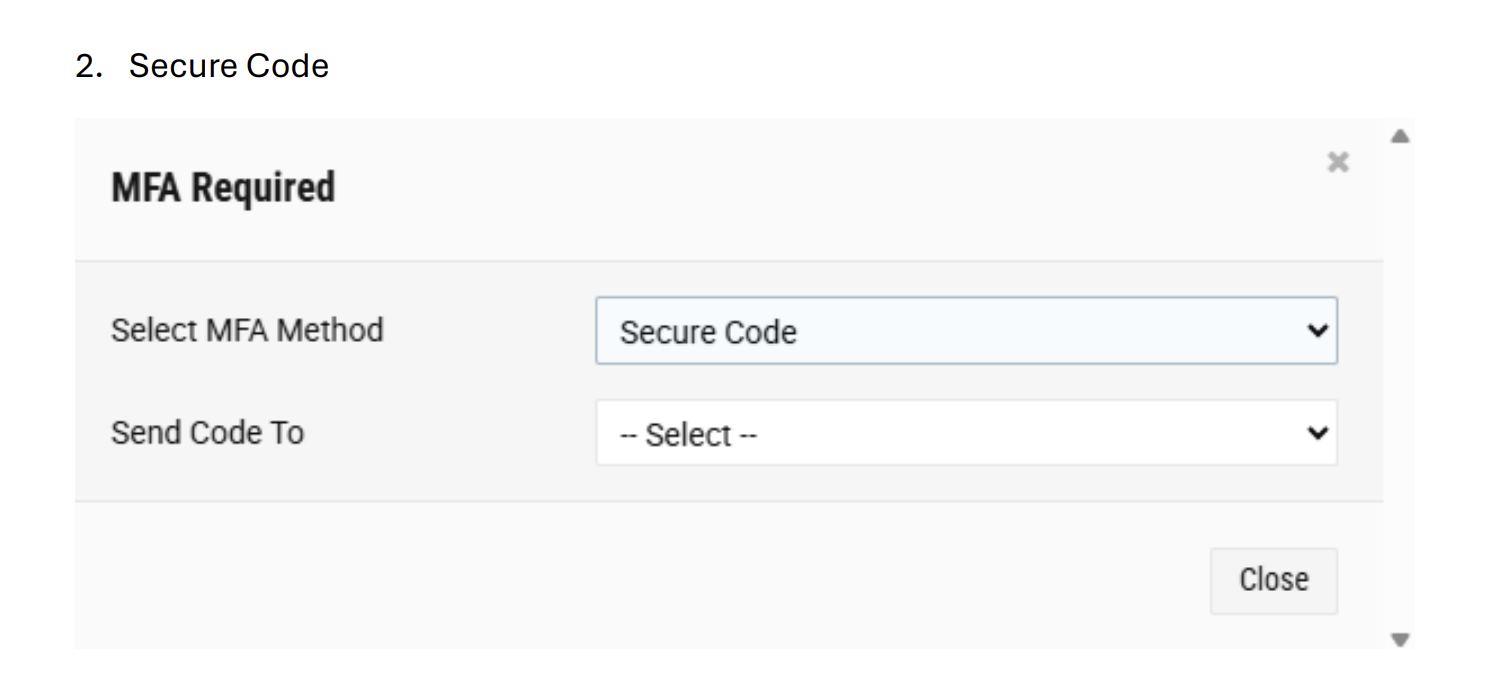Screen dimensions: 1494x688
Task: Click the scroll down arrow icon
Action: [1400, 639]
